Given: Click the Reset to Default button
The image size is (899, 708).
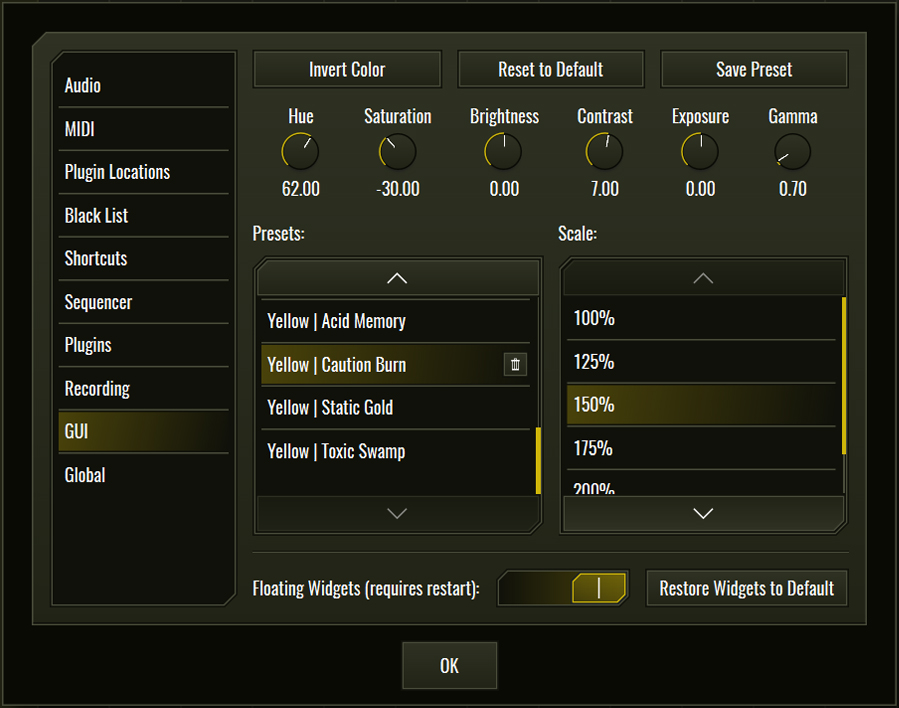Looking at the screenshot, I should click(550, 69).
